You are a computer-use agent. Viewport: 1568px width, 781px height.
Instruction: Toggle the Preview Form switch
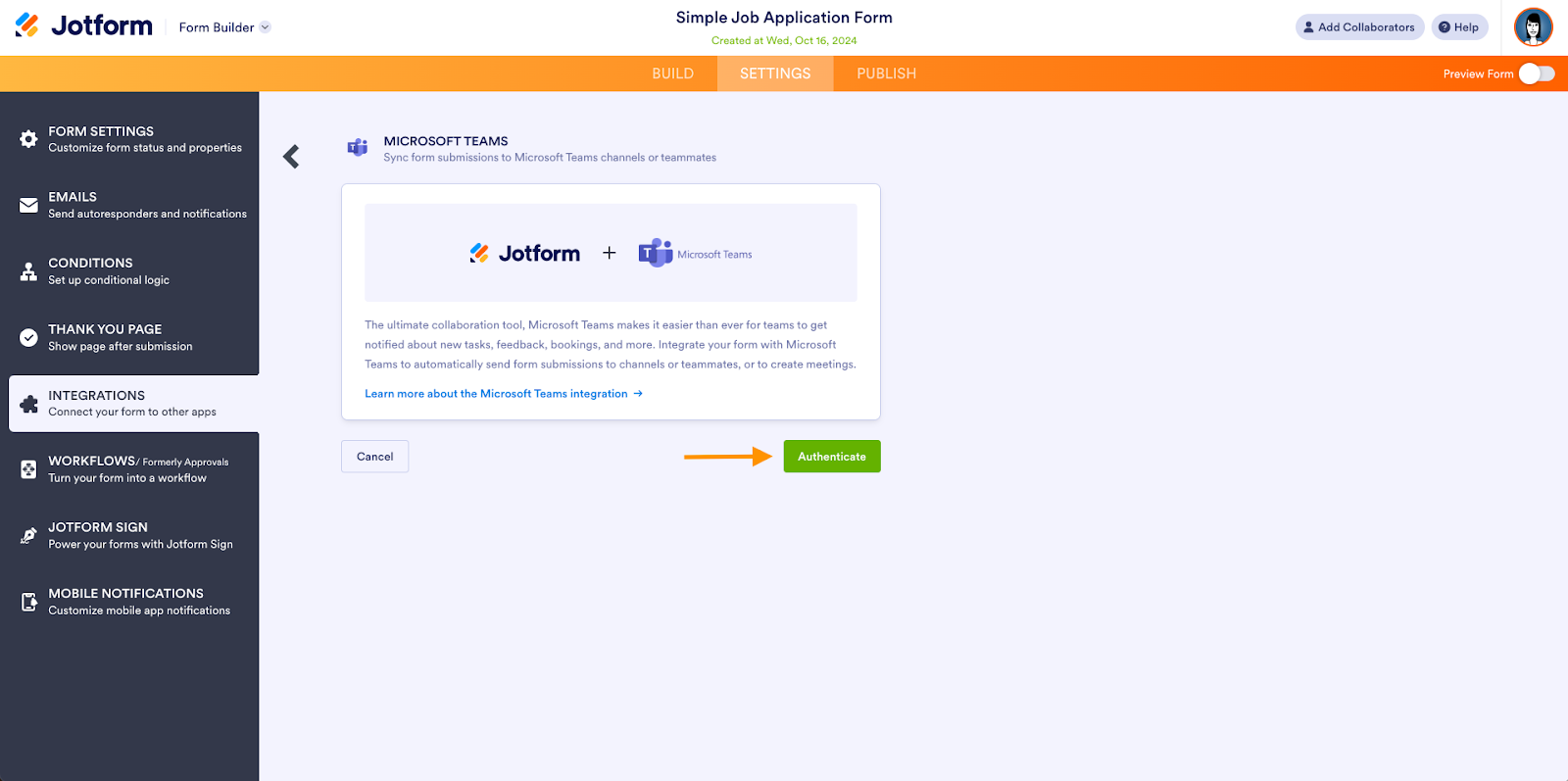1537,73
